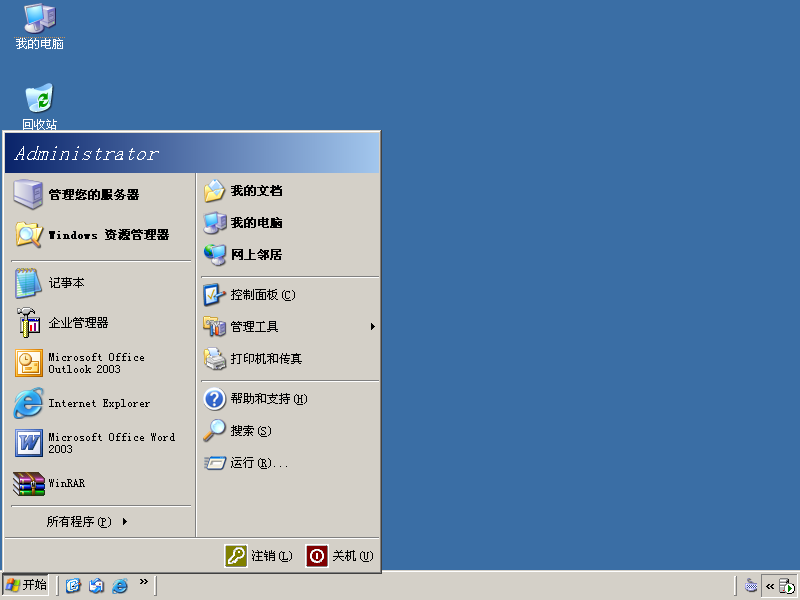Click the Administrator user name header
800x600 pixels.
click(x=87, y=154)
